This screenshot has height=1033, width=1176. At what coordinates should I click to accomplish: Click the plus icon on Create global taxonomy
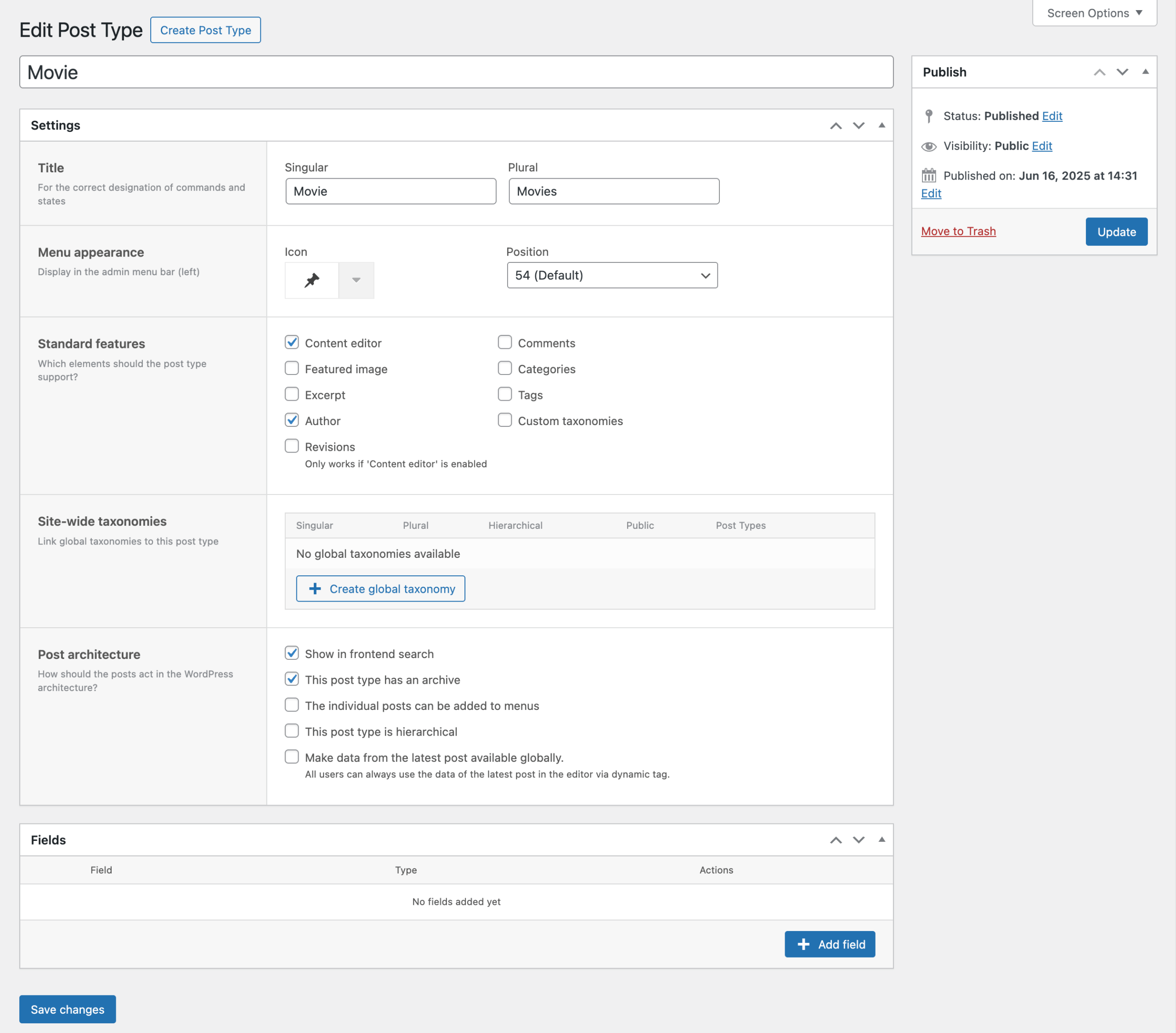315,589
